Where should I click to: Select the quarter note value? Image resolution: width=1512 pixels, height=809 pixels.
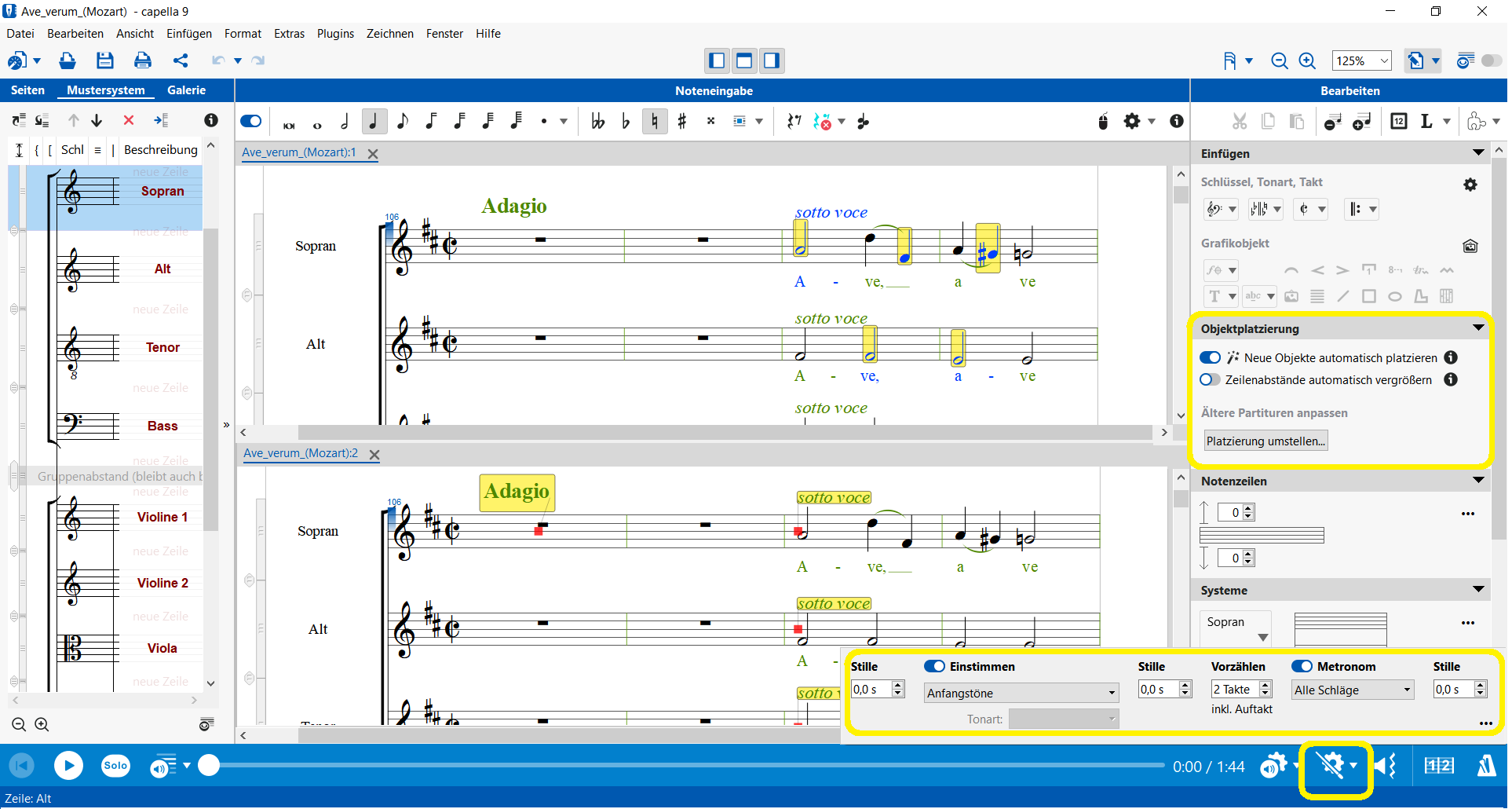click(374, 121)
